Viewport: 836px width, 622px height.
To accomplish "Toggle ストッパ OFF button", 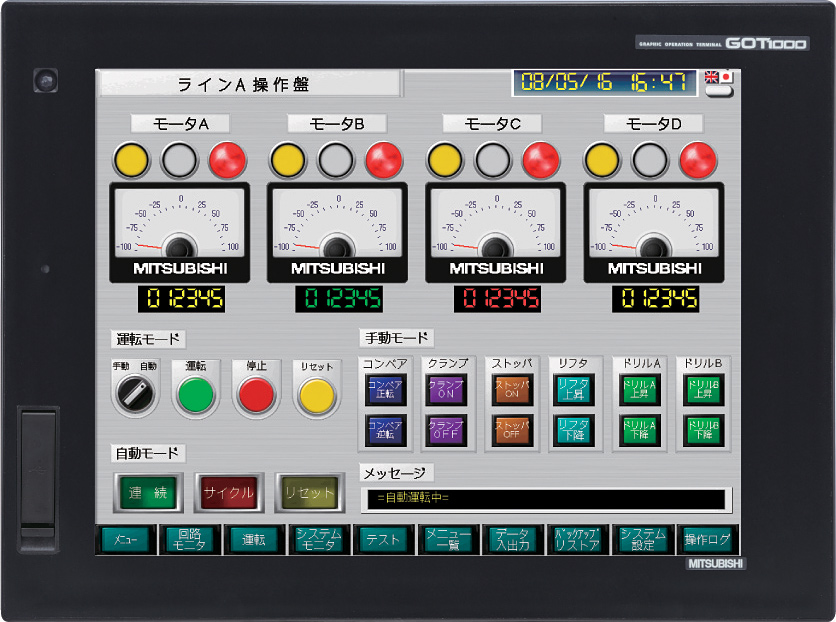I will click(x=511, y=430).
